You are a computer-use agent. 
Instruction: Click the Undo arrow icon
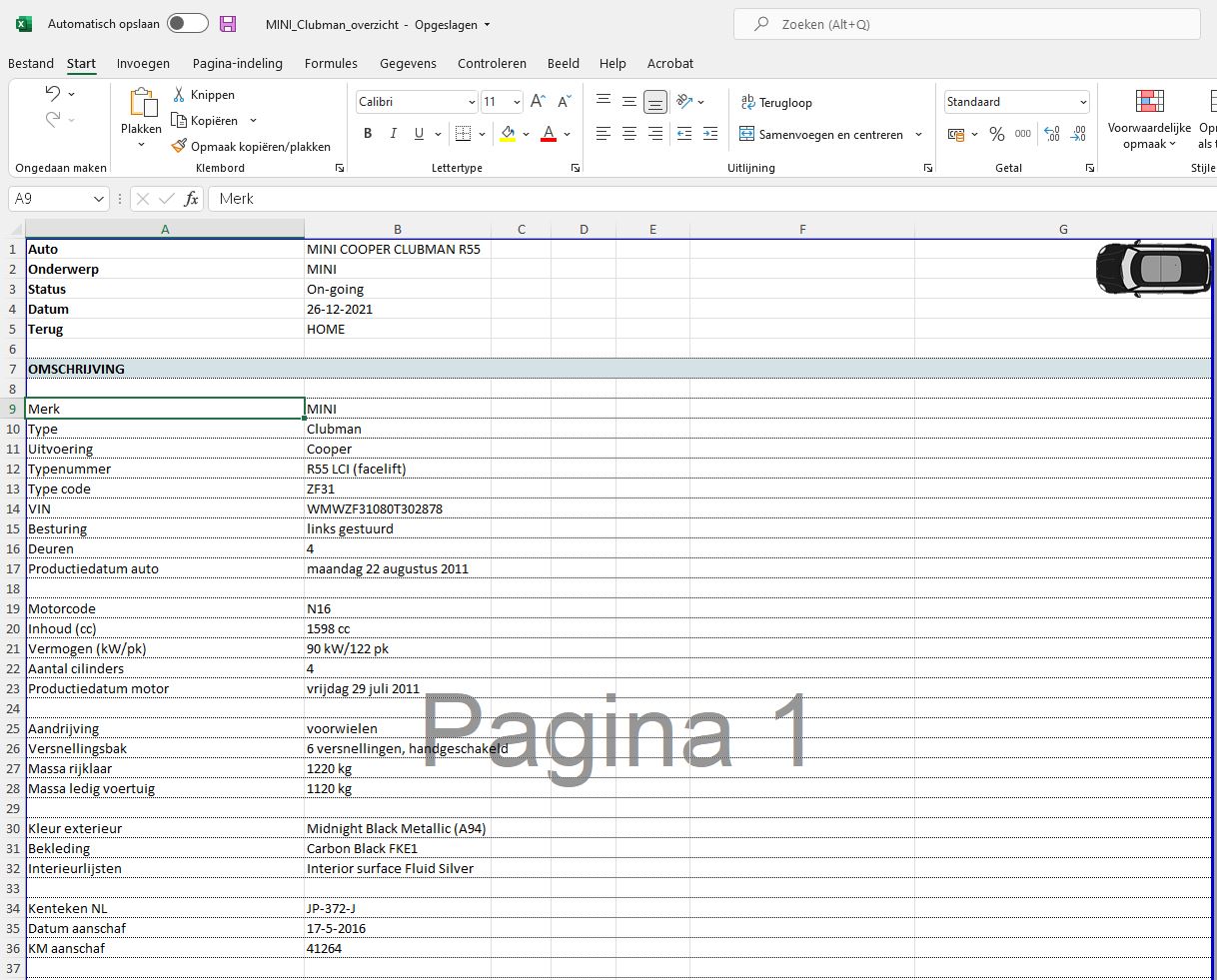coord(53,93)
